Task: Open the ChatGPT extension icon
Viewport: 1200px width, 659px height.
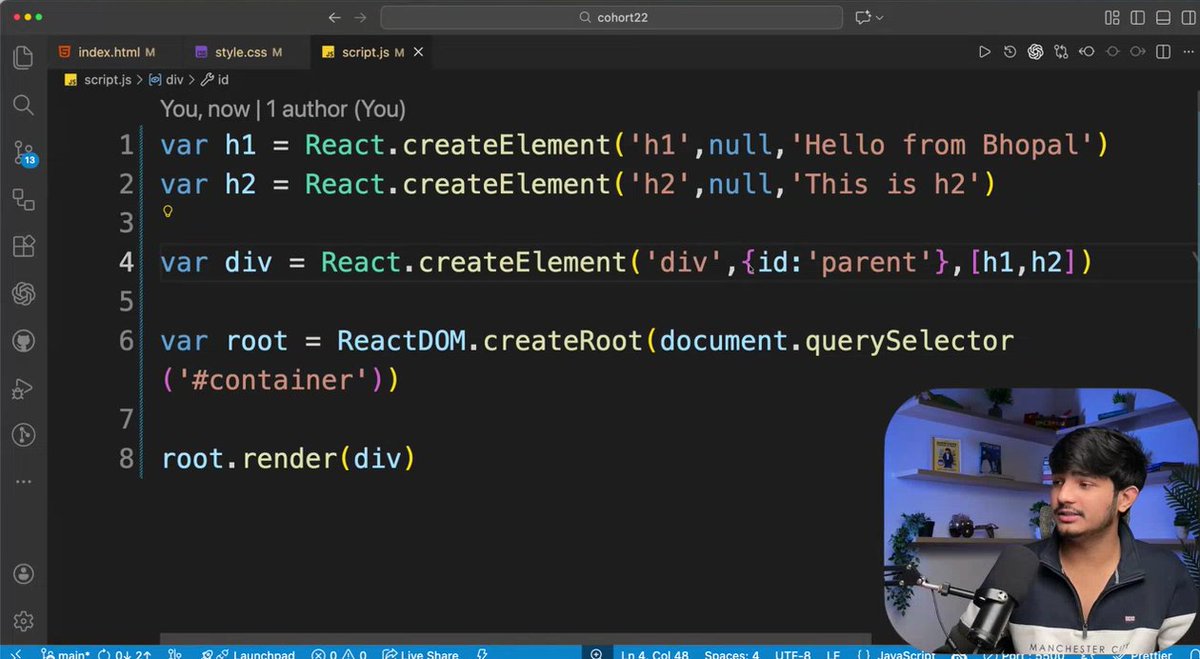Action: pos(23,293)
